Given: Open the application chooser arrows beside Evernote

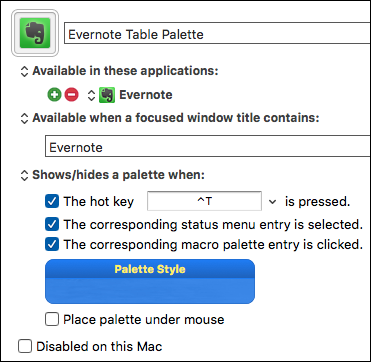Looking at the screenshot, I should click(x=91, y=95).
